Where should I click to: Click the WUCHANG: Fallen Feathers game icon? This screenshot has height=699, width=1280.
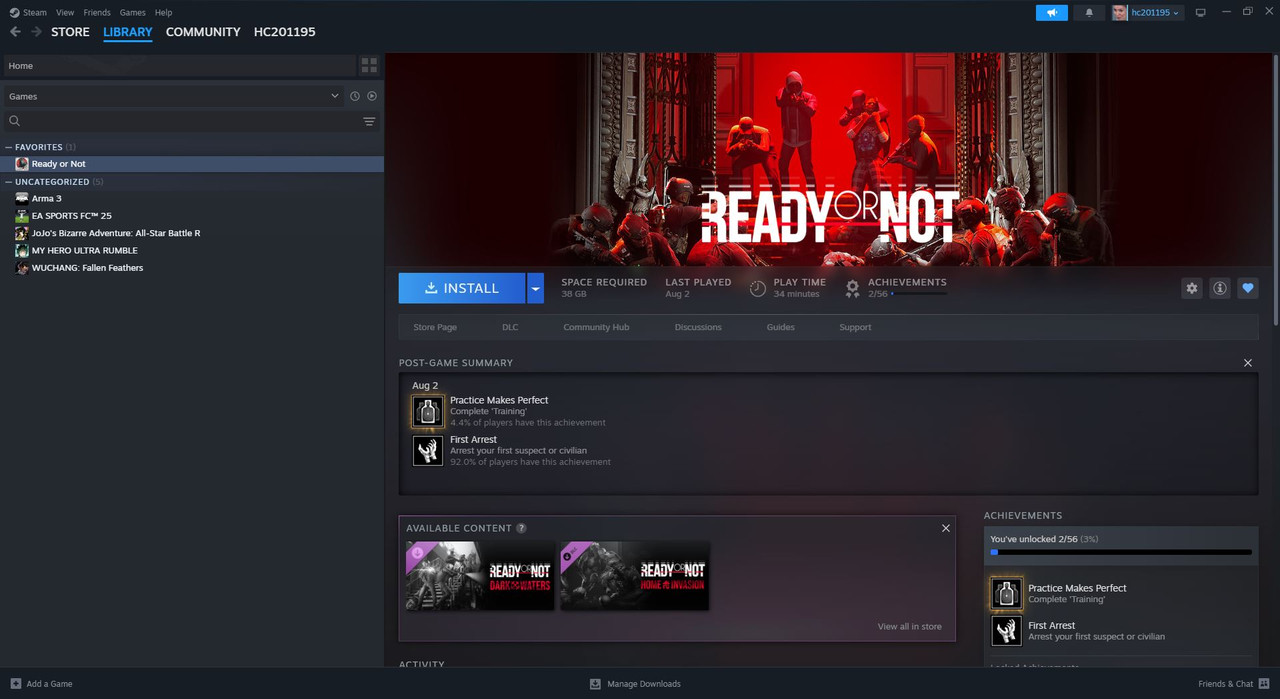22,267
